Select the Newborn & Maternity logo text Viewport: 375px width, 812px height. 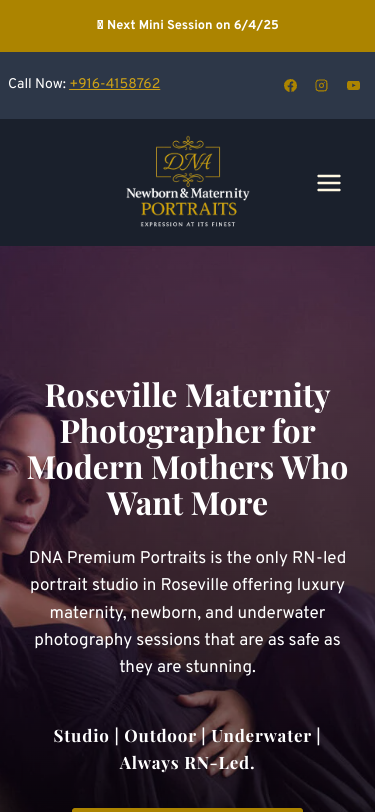(188, 194)
